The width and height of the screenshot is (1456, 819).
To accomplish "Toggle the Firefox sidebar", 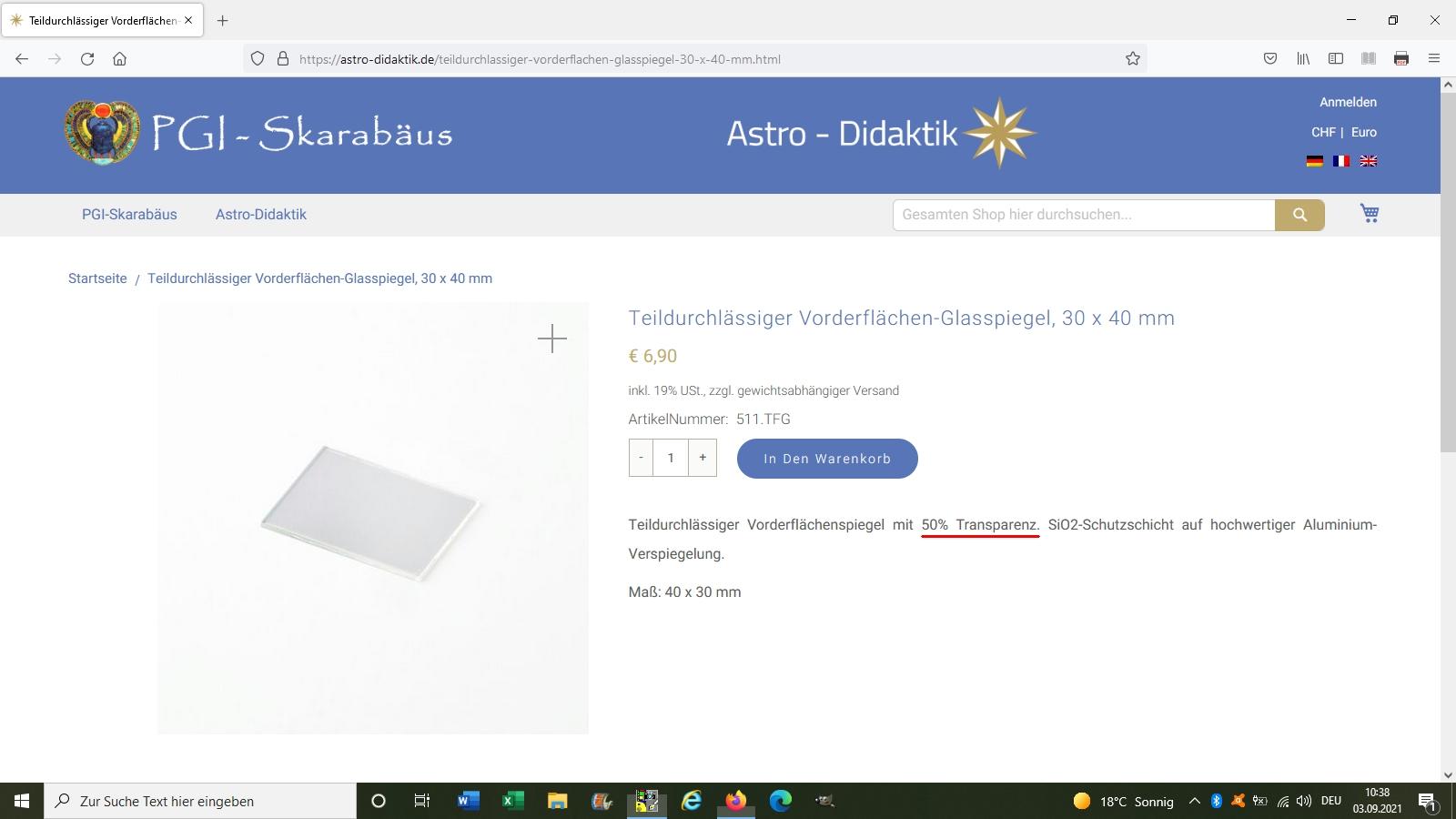I will (1336, 59).
